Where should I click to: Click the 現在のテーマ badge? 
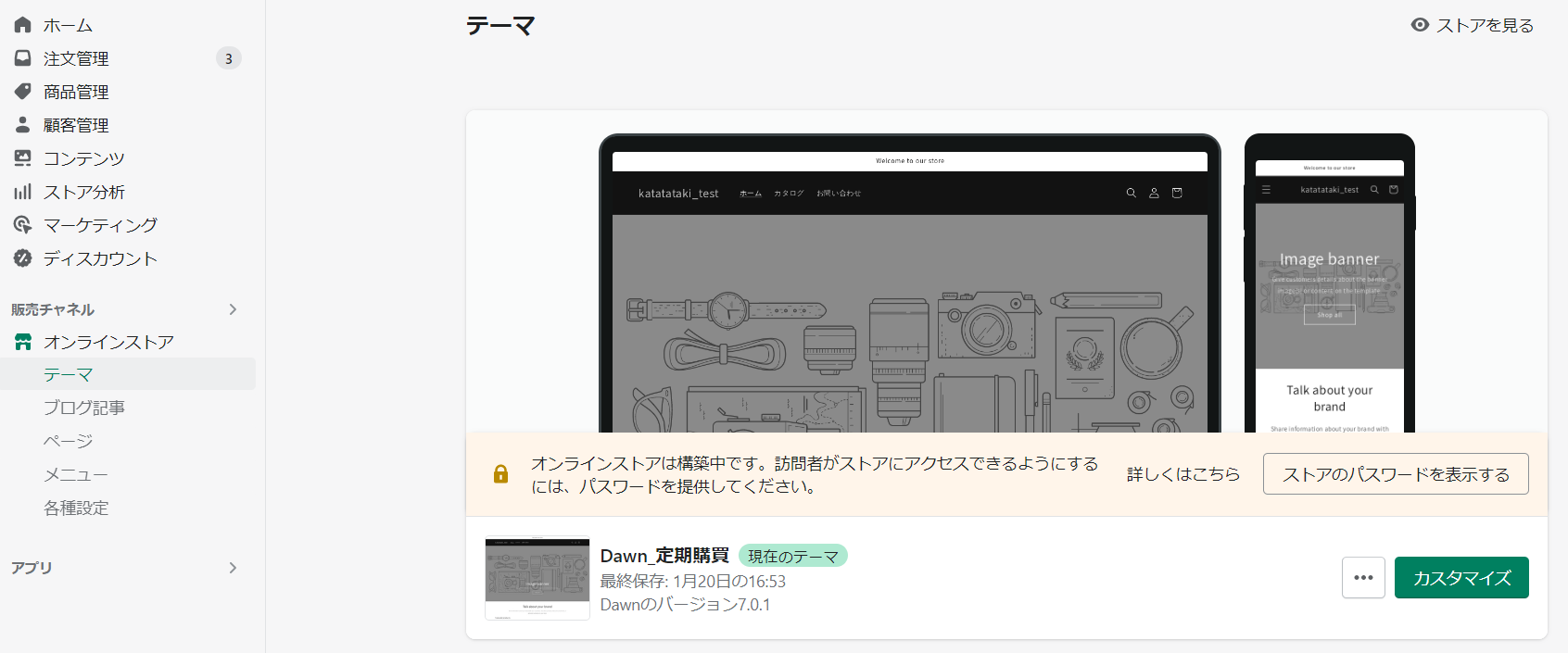pyautogui.click(x=793, y=556)
